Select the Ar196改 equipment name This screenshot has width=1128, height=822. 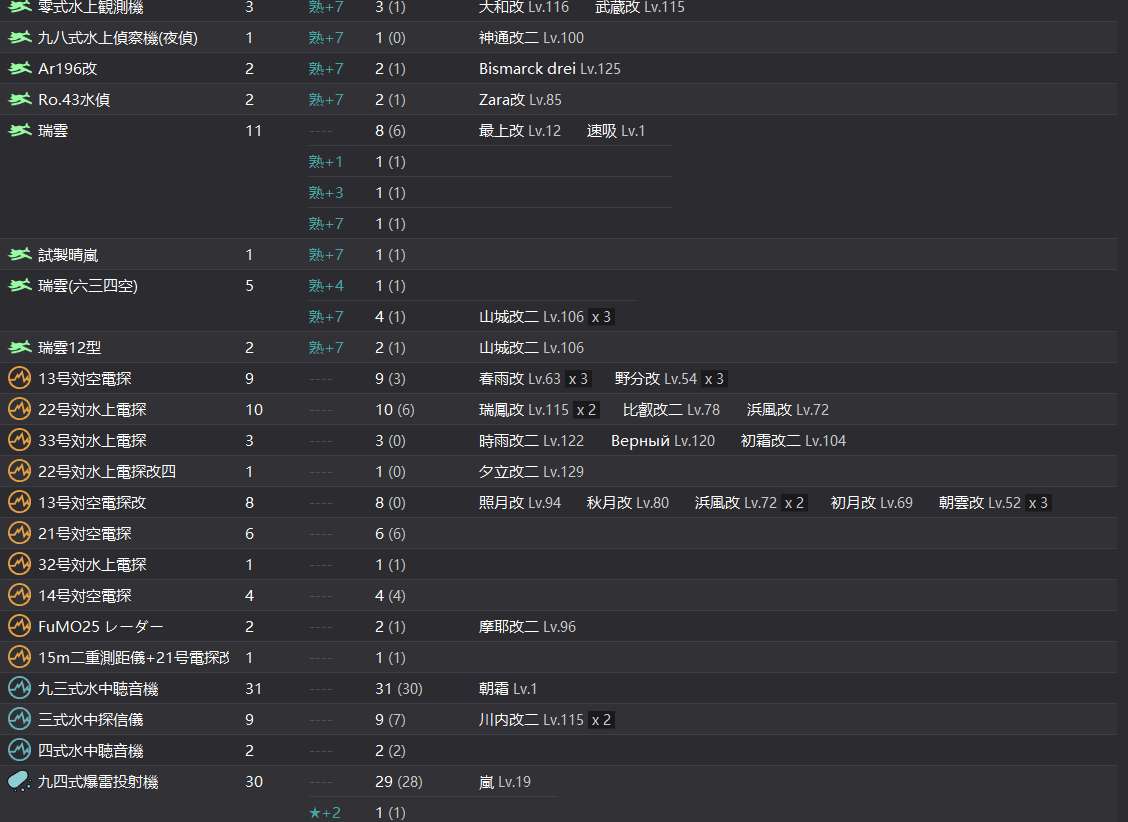point(68,68)
